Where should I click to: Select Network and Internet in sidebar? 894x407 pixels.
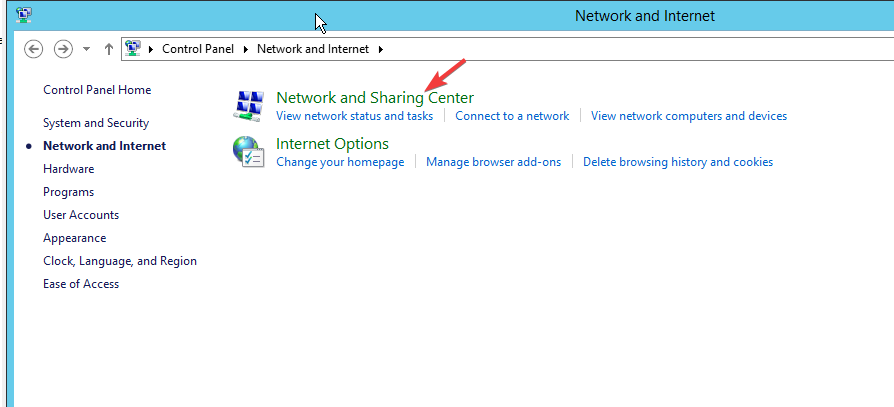(104, 146)
